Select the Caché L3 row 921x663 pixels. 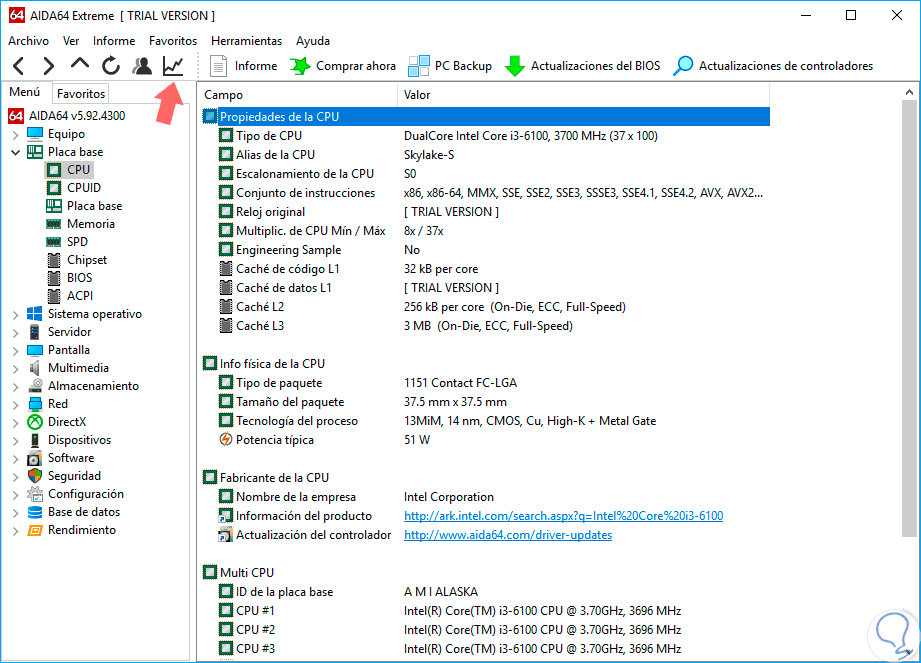(x=485, y=326)
